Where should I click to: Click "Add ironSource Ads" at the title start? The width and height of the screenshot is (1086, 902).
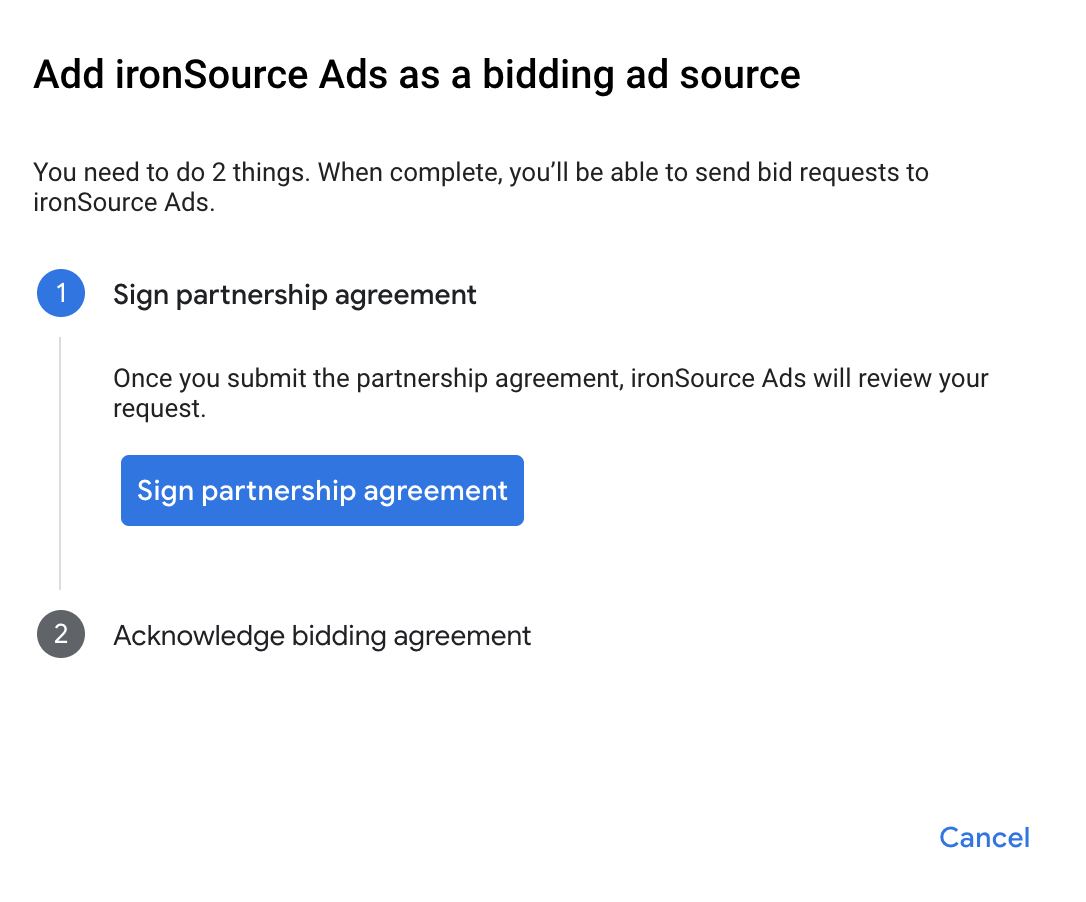tap(202, 76)
